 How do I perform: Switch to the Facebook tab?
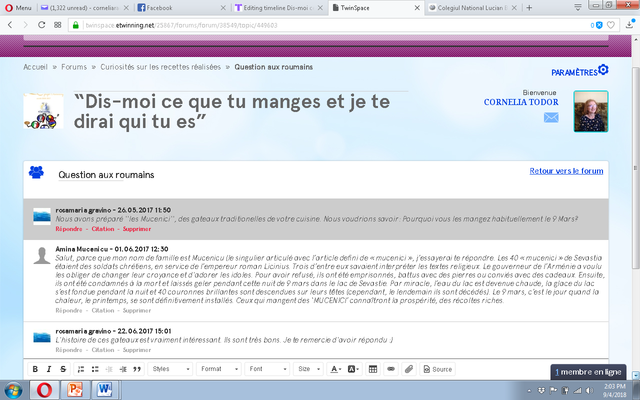point(182,8)
